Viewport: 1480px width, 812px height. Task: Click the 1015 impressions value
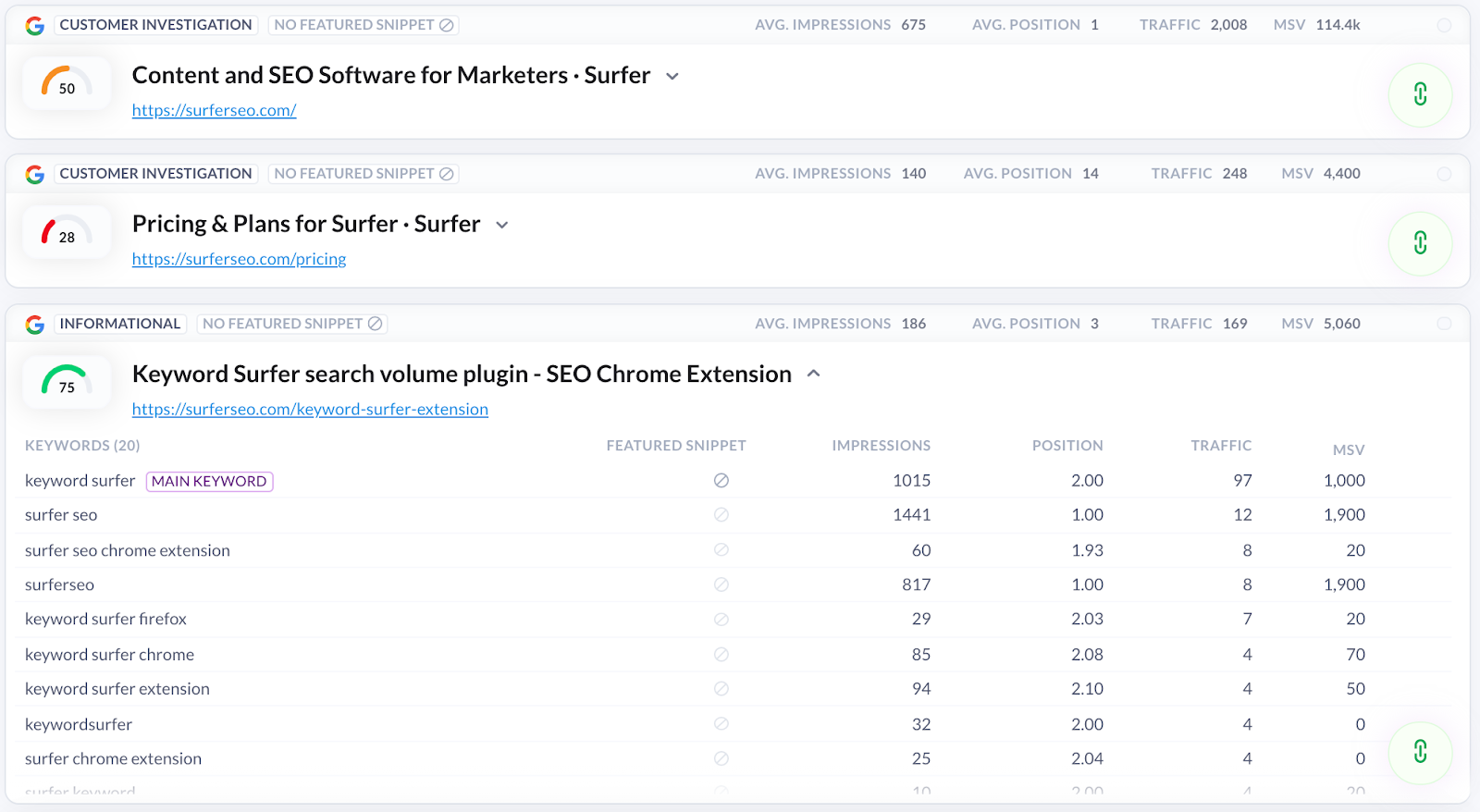tap(911, 481)
